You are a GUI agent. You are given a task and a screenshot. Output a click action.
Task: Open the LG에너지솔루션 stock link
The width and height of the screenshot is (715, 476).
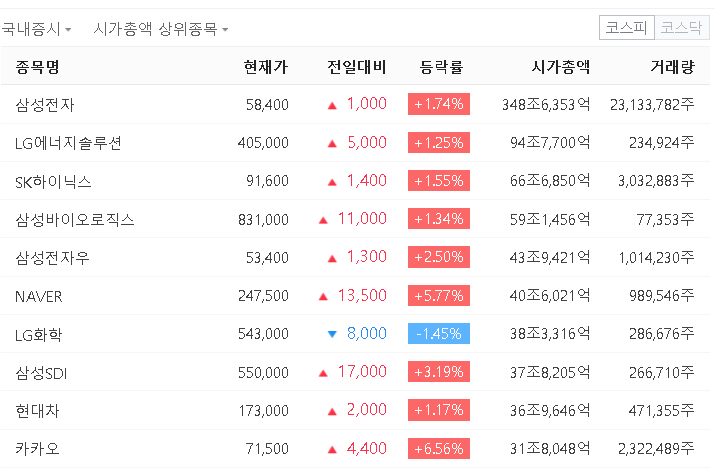pyautogui.click(x=69, y=143)
